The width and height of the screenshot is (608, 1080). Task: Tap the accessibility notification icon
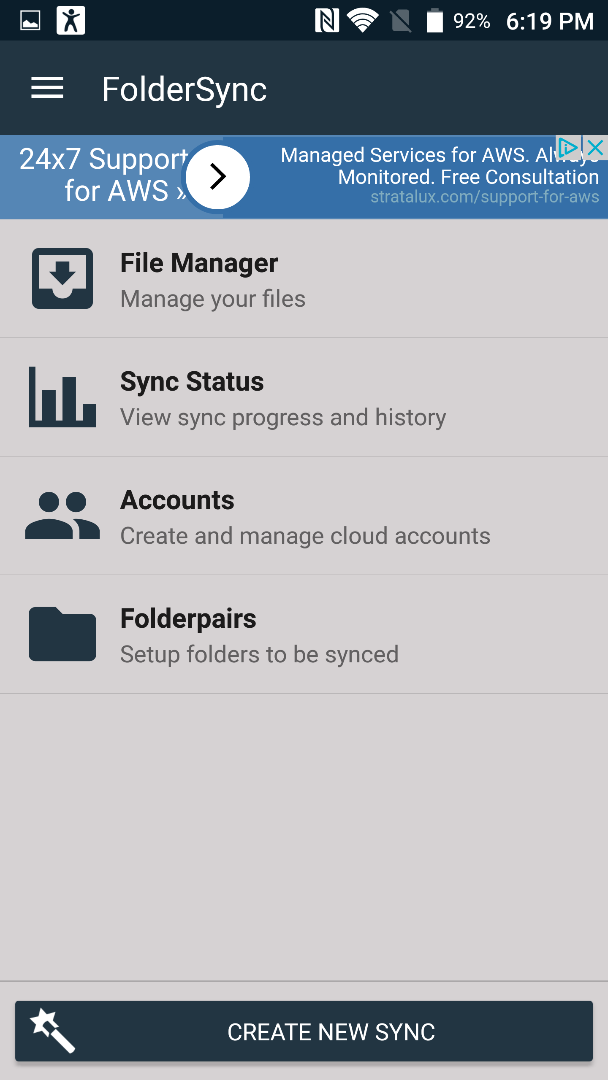click(70, 21)
